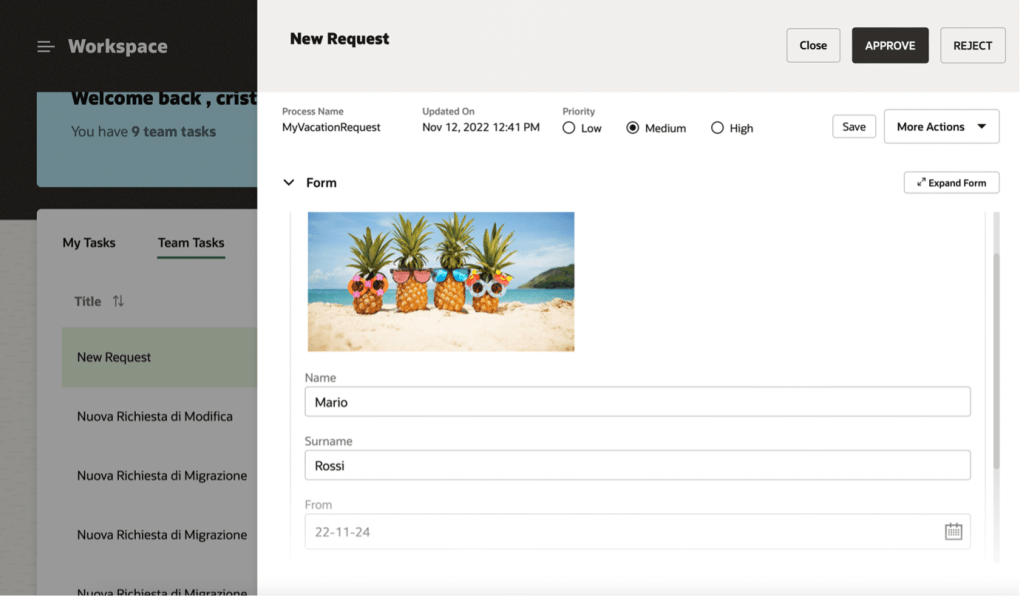1023x598 pixels.
Task: Open the From date calendar picker
Action: [953, 531]
